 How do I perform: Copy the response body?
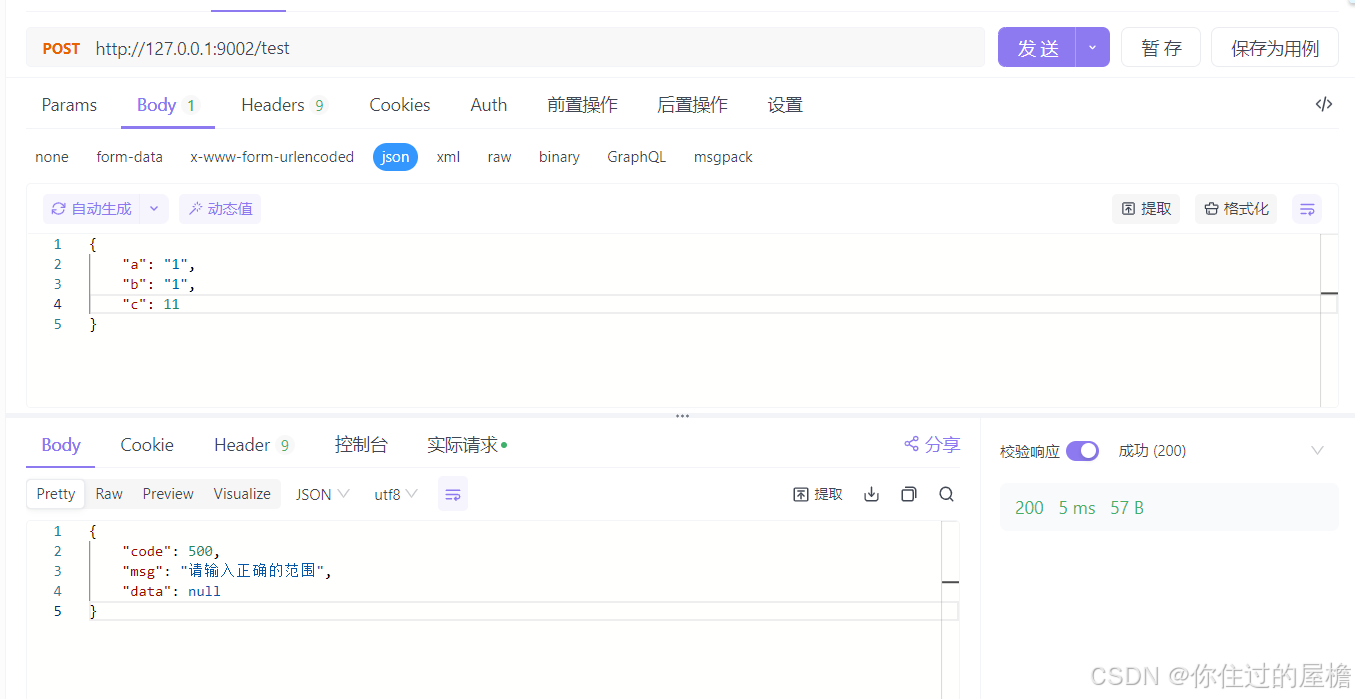click(908, 494)
